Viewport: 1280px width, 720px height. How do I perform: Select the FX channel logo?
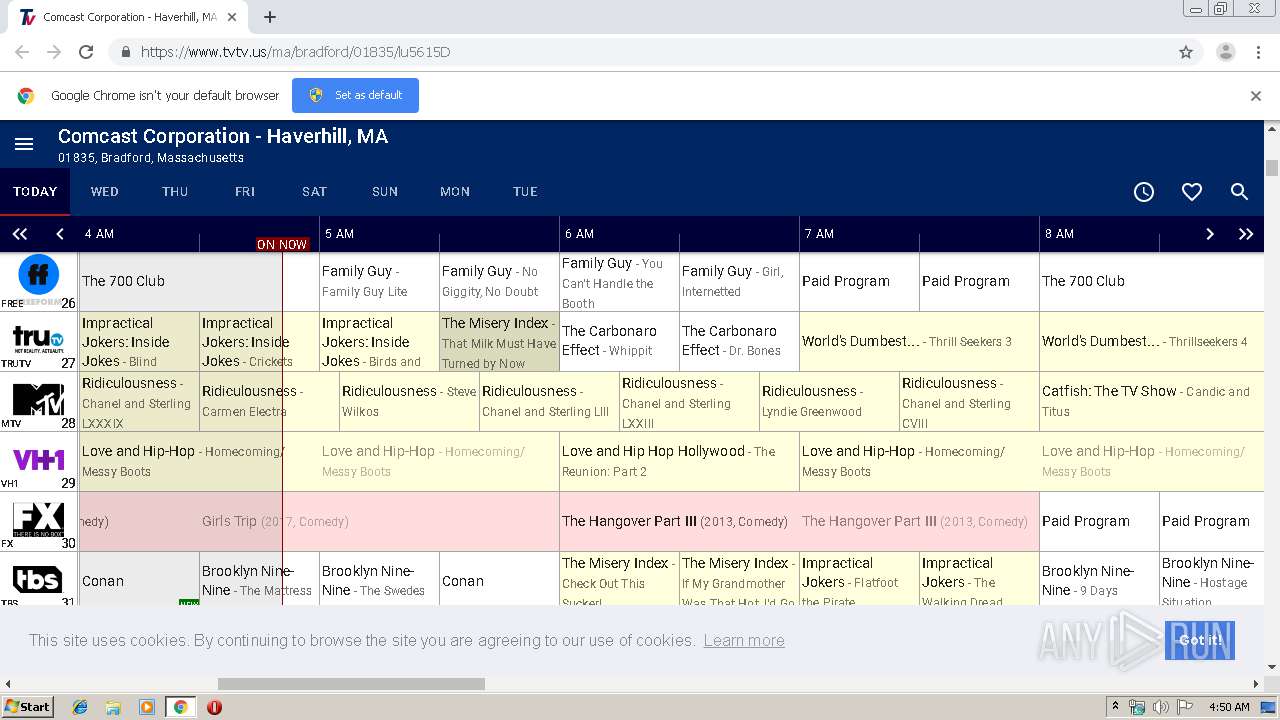tap(38, 520)
